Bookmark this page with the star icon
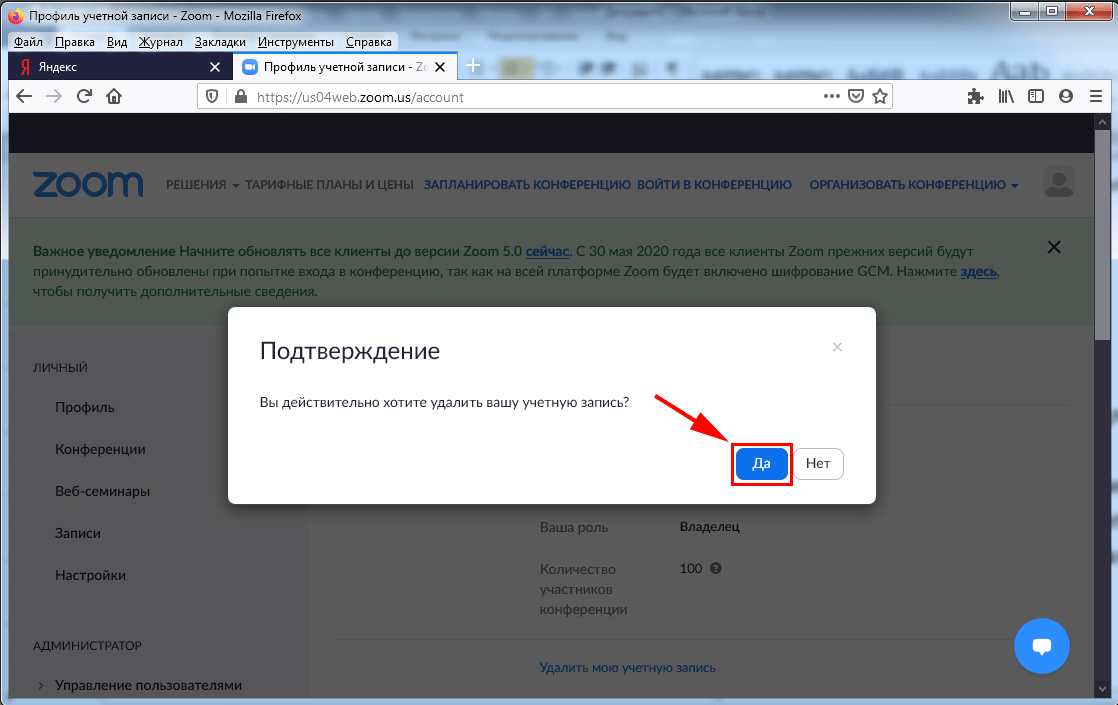 coord(880,97)
